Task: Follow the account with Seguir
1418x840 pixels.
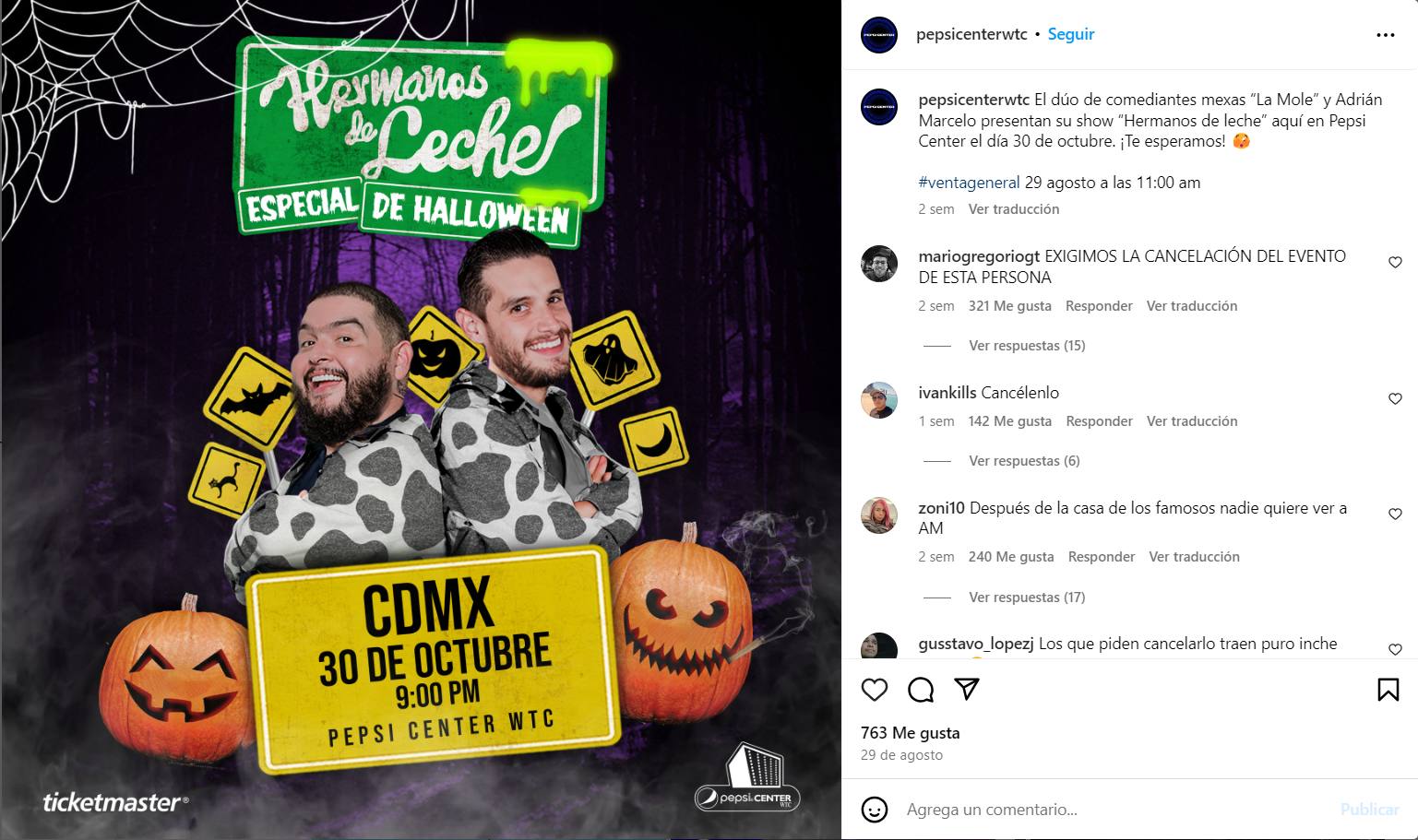Action: [1071, 34]
